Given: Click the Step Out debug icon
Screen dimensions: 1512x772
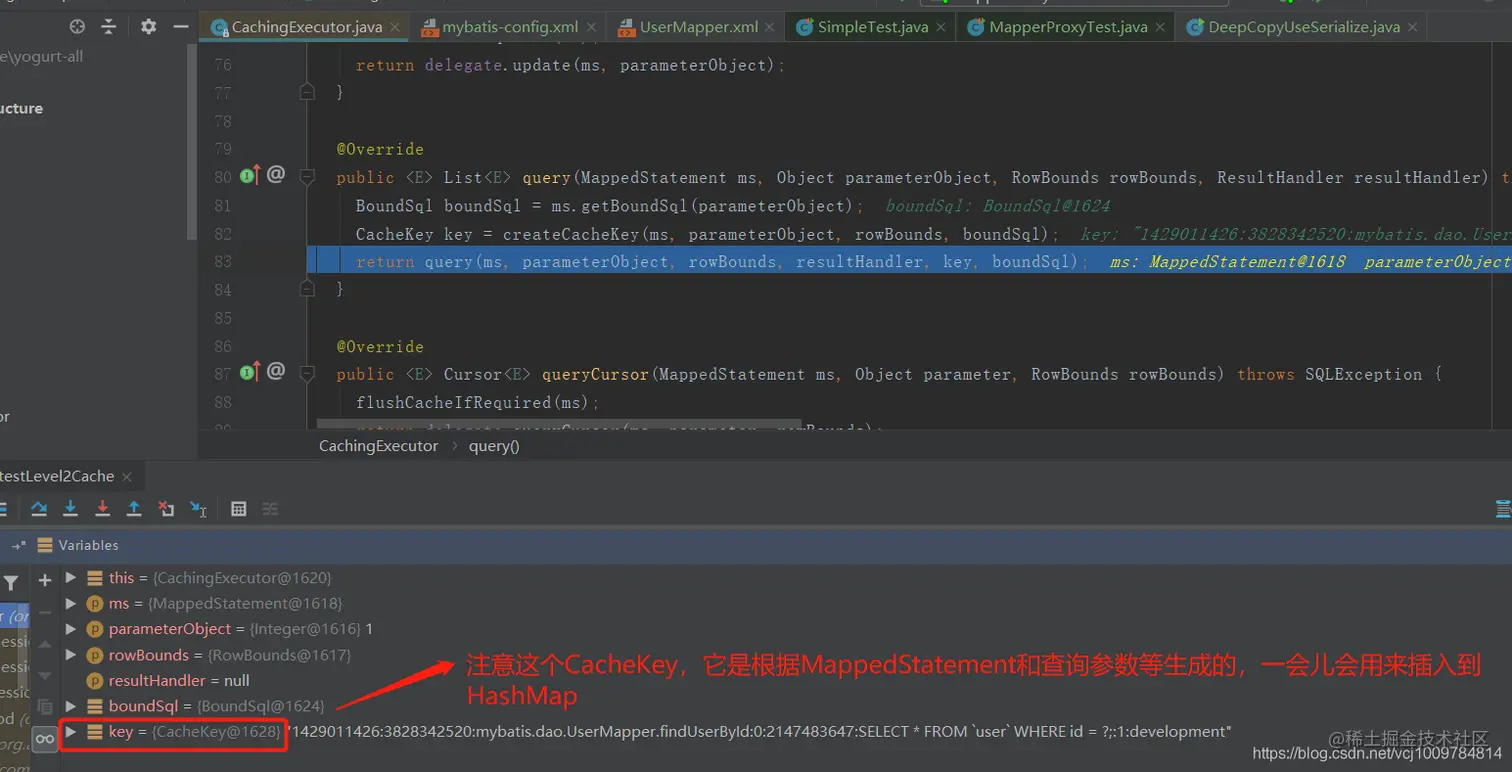Looking at the screenshot, I should 134,509.
